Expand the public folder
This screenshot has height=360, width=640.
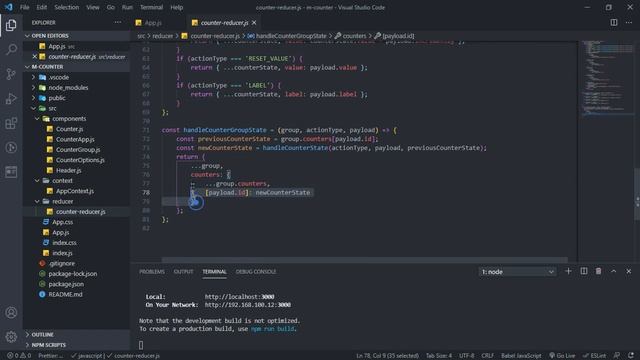click(x=57, y=98)
